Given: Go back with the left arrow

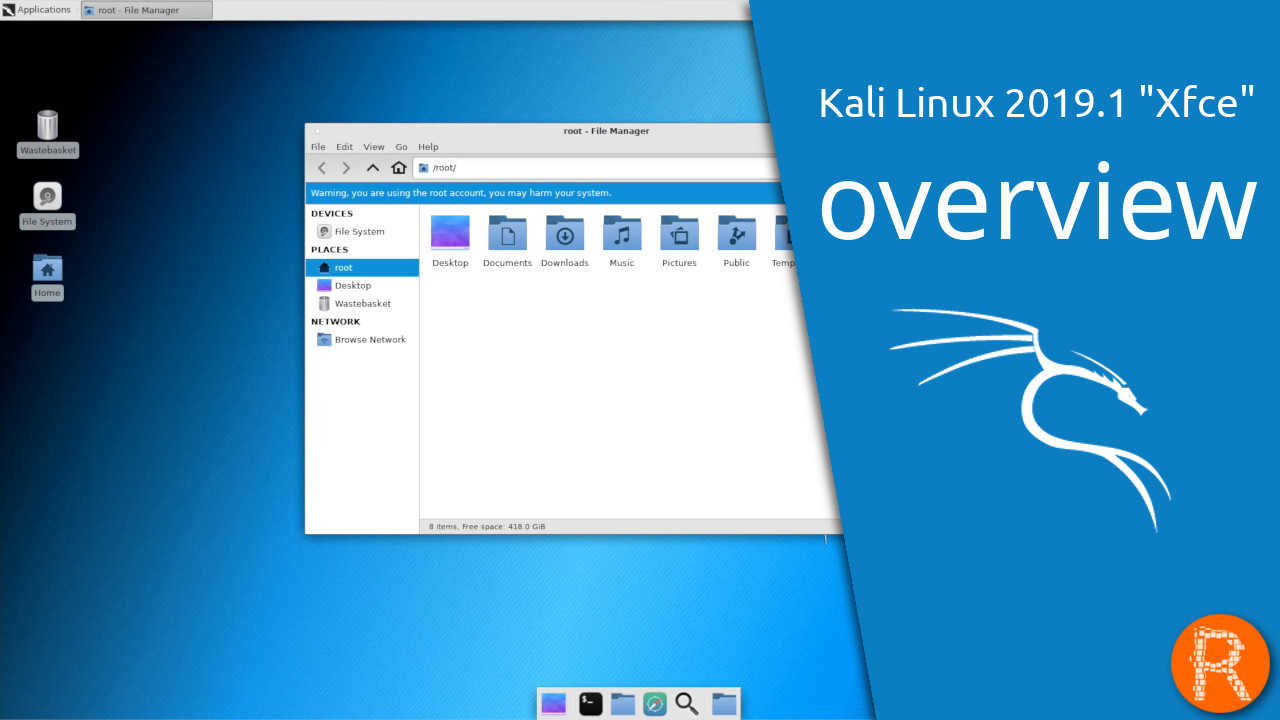Looking at the screenshot, I should click(321, 168).
